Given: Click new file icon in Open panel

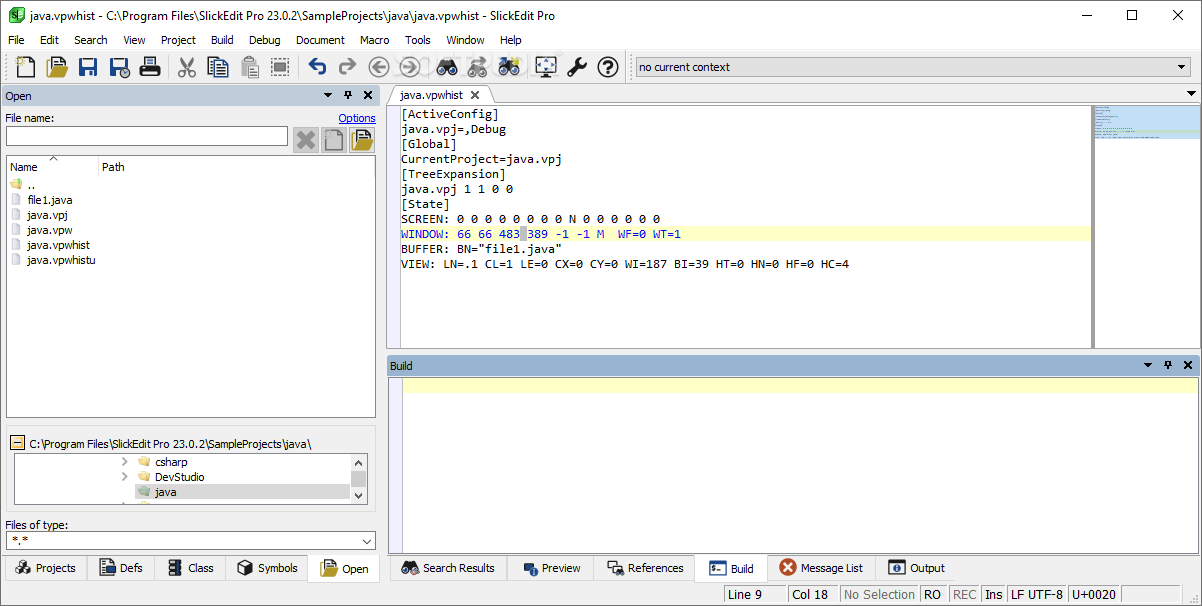Looking at the screenshot, I should point(333,140).
